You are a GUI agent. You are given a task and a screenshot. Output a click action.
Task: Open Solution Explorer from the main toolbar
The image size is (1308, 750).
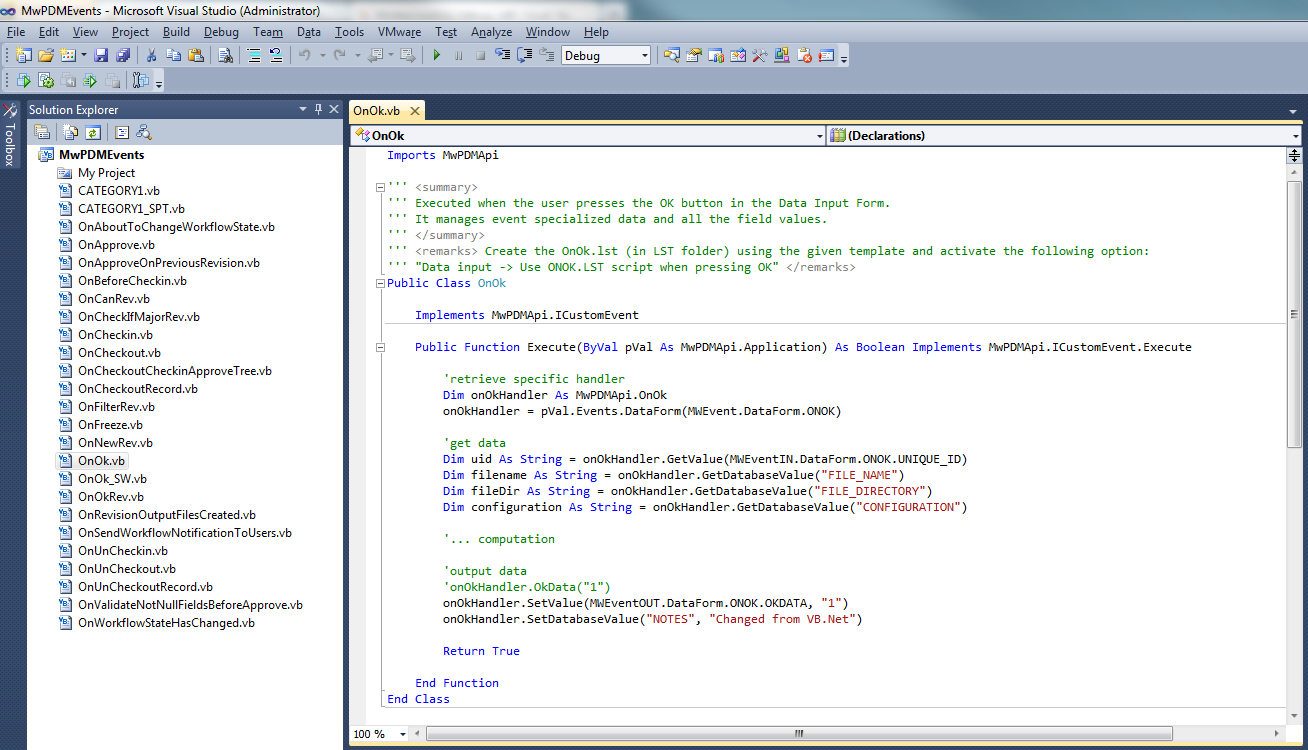click(x=671, y=56)
